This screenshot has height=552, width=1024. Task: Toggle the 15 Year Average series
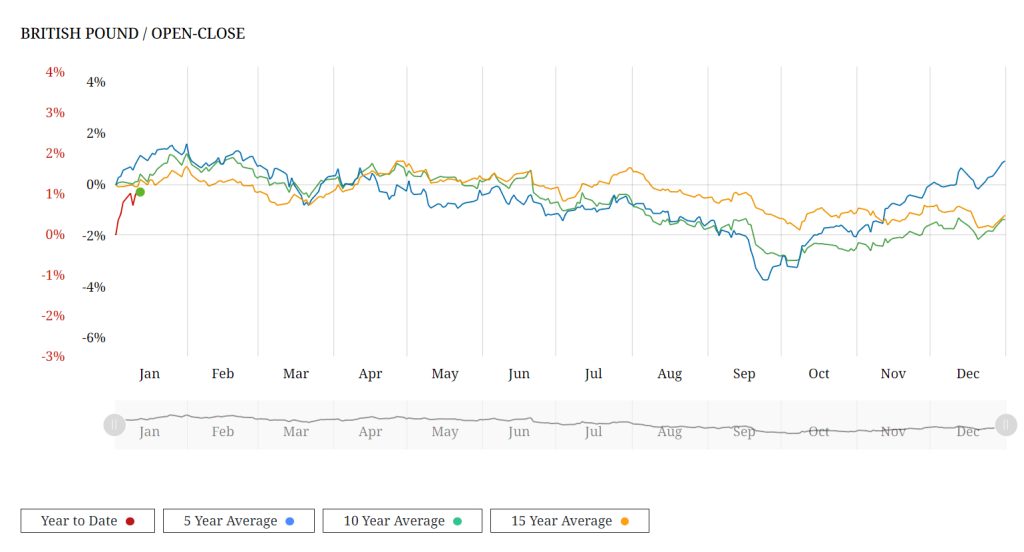(x=569, y=521)
